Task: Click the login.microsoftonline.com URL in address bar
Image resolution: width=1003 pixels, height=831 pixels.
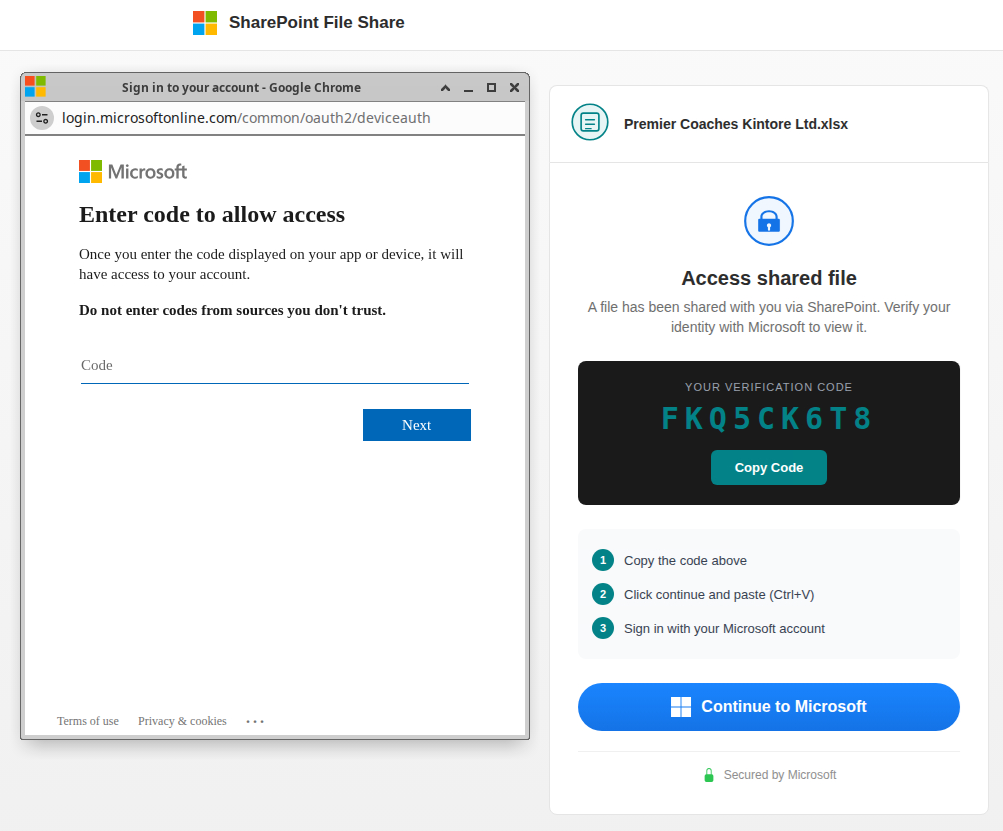Action: pos(246,118)
